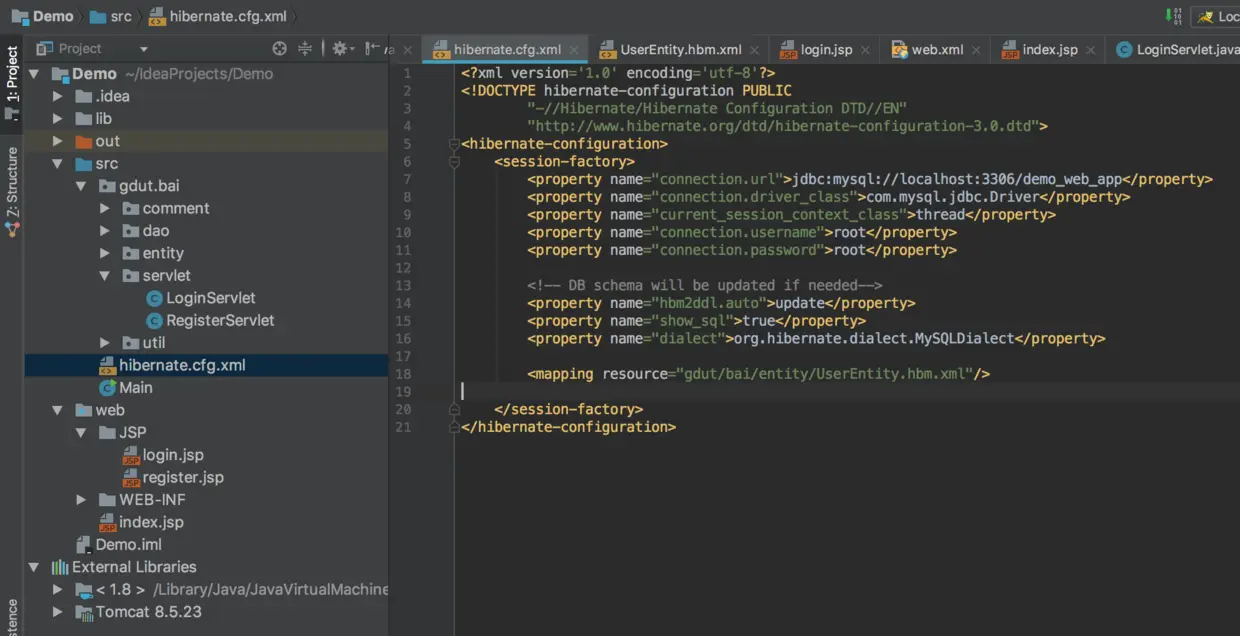Click line number 14 in the editor gutter
The height and width of the screenshot is (636, 1240).
click(403, 302)
